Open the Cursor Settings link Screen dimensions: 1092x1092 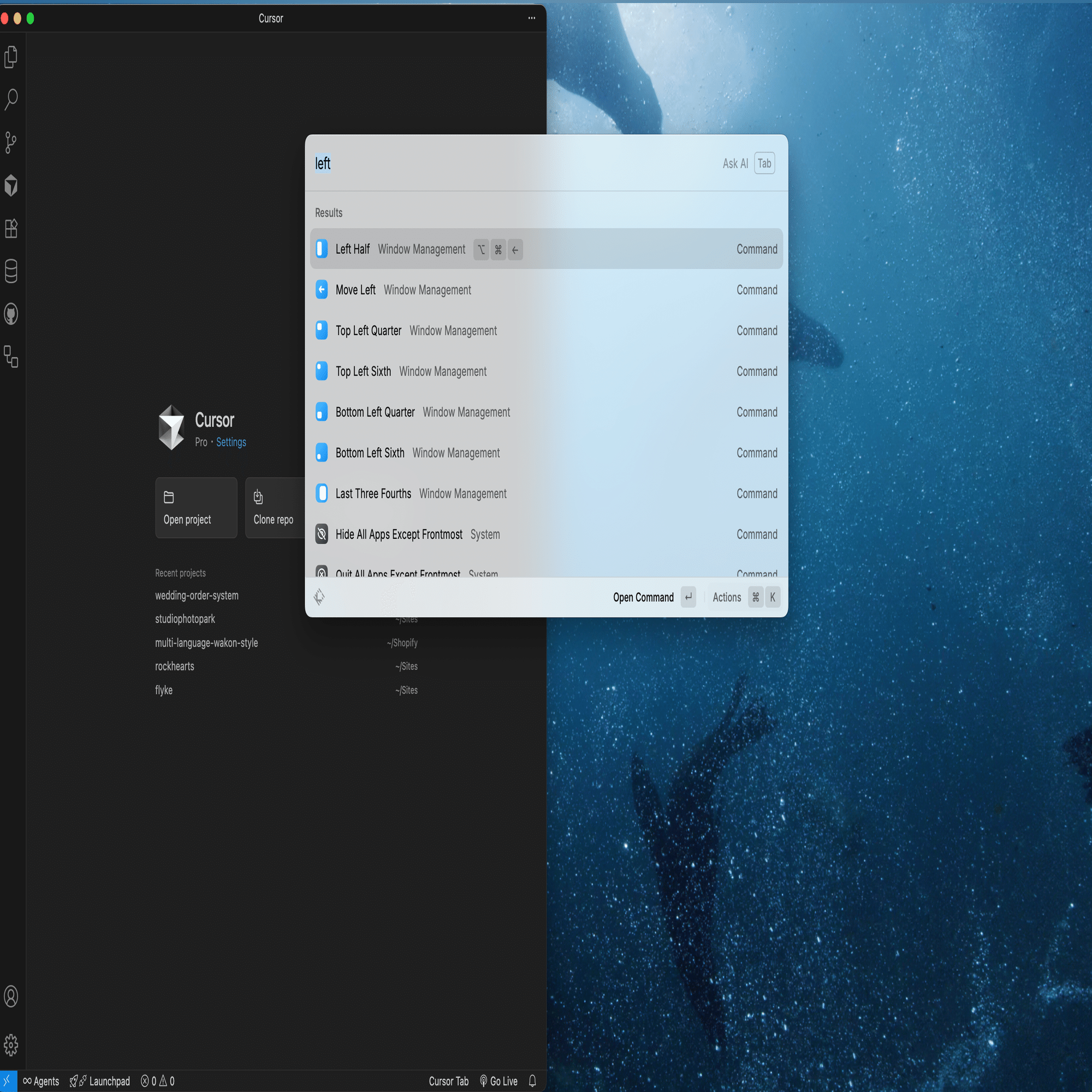[x=230, y=442]
